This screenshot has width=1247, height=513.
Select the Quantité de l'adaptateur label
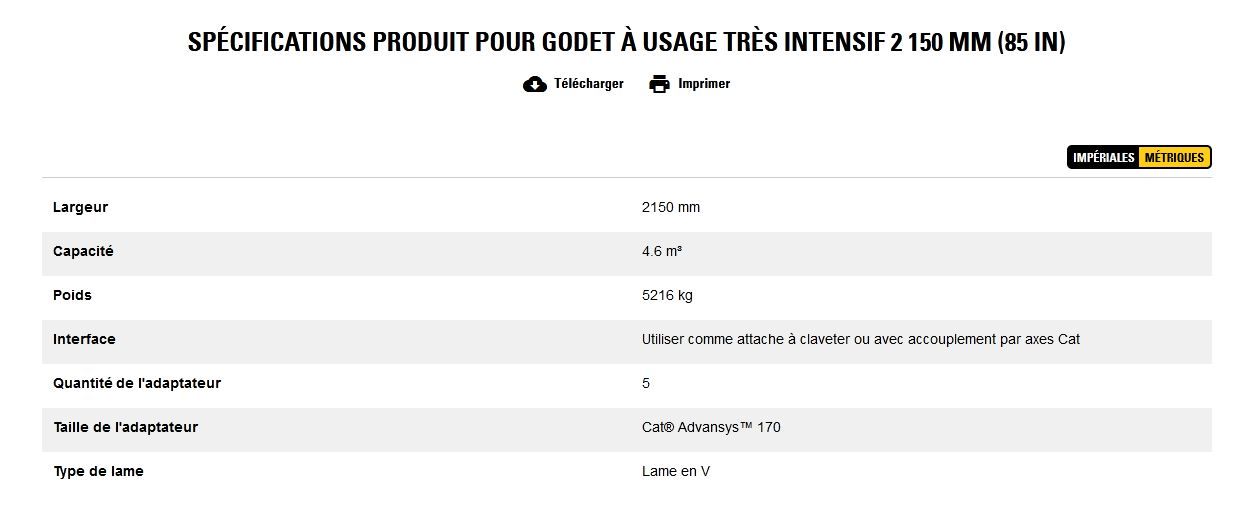point(137,384)
